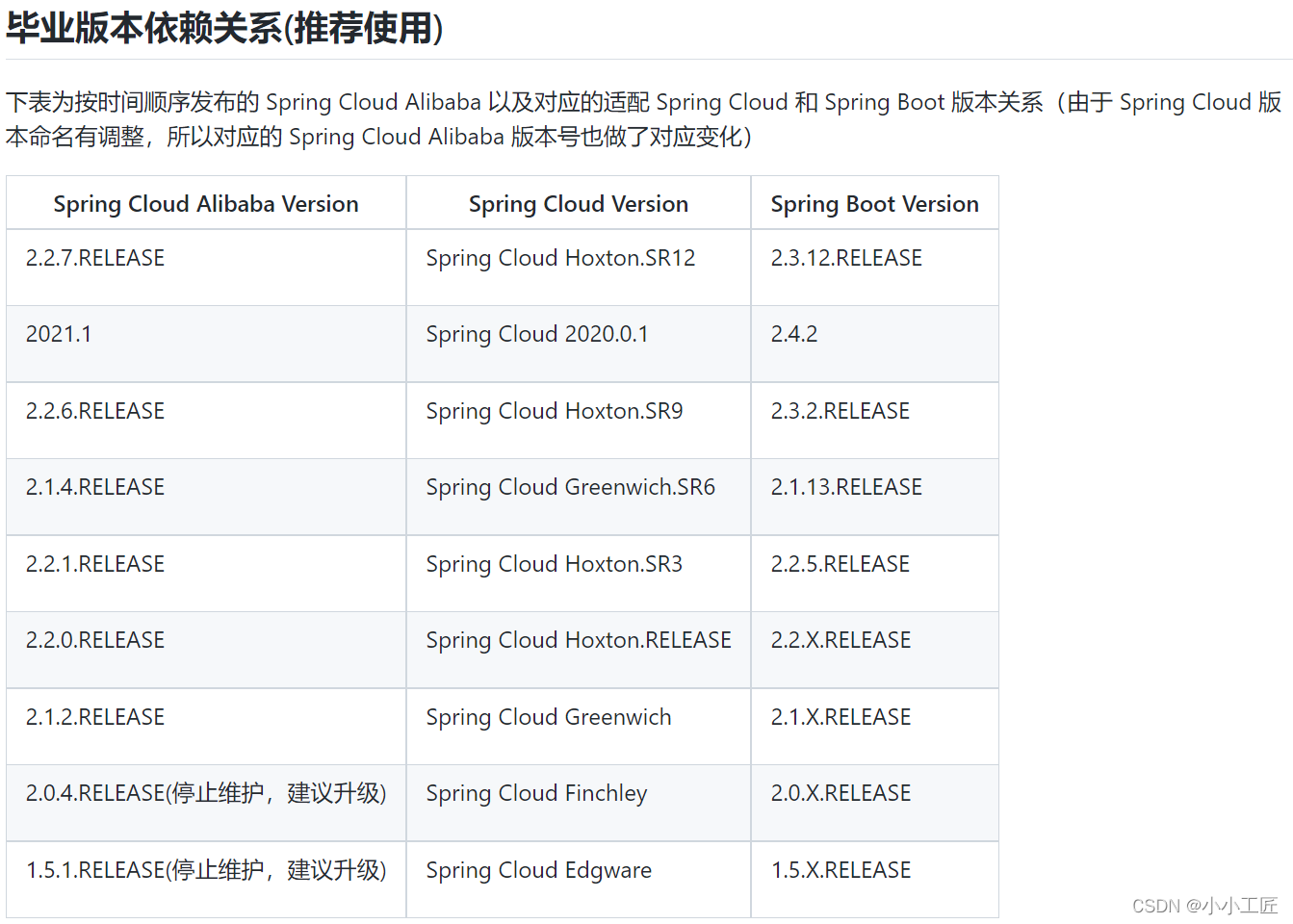The width and height of the screenshot is (1293, 924).
Task: Click the "Spring Cloud Version" column header
Action: pos(579,203)
